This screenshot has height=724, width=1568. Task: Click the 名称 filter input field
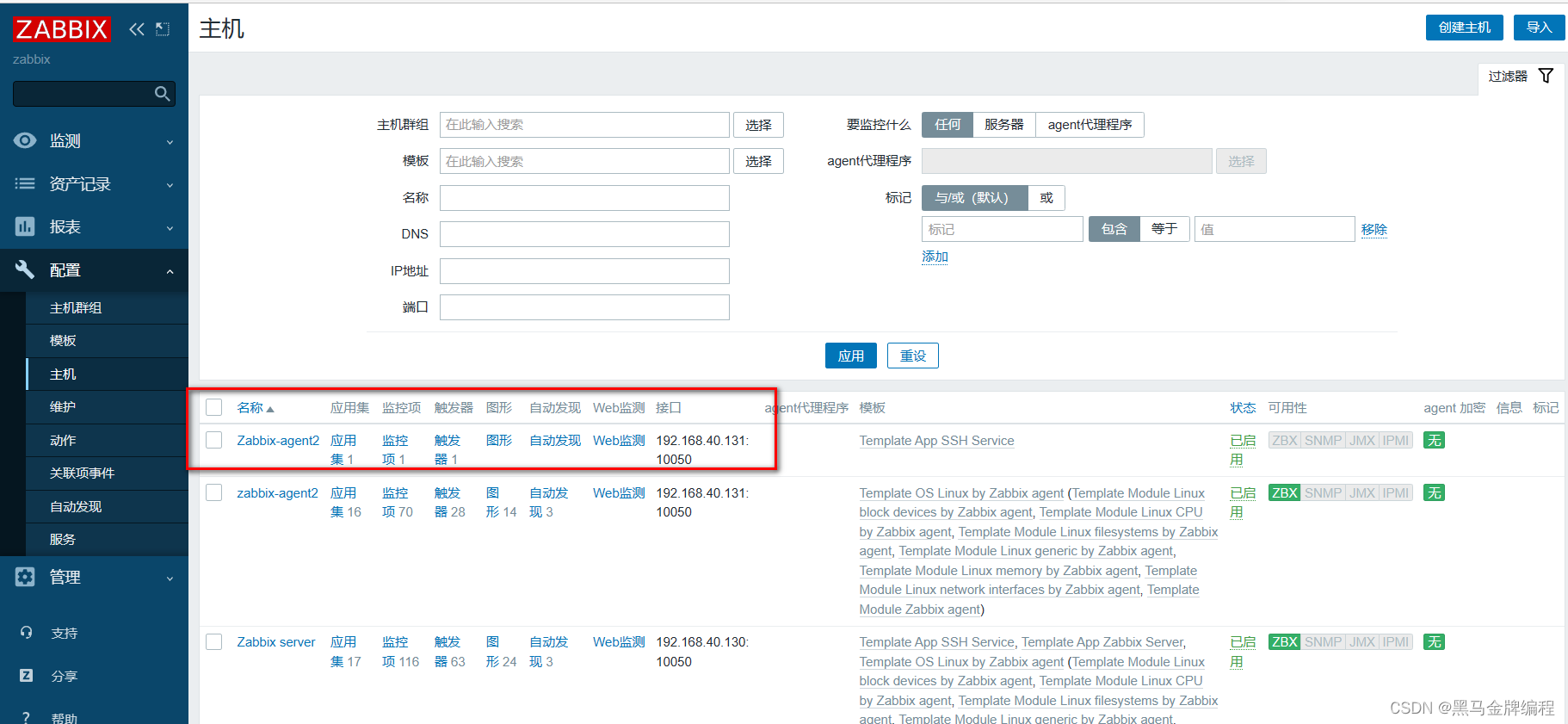point(584,198)
